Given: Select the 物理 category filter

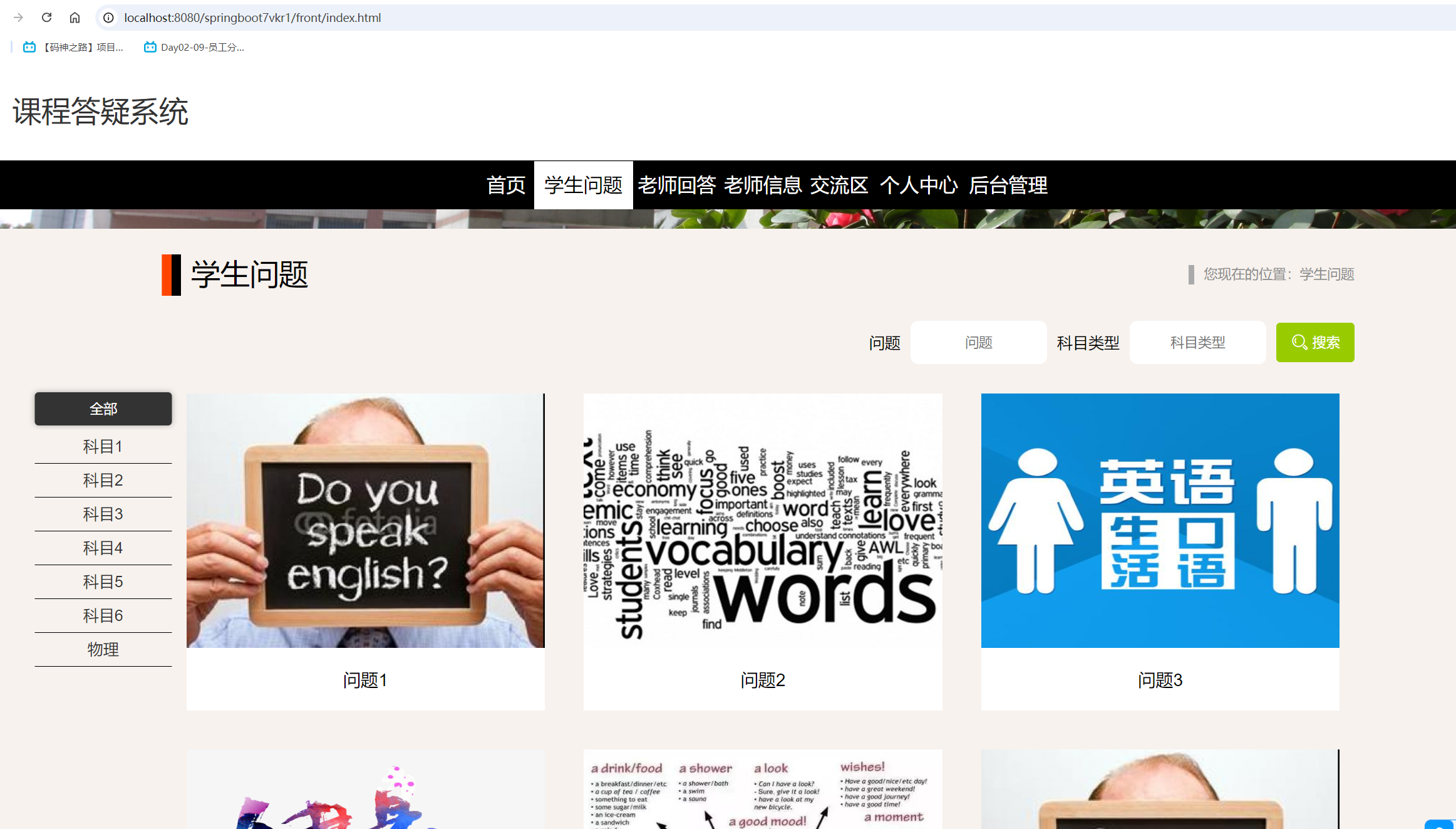Looking at the screenshot, I should [103, 649].
